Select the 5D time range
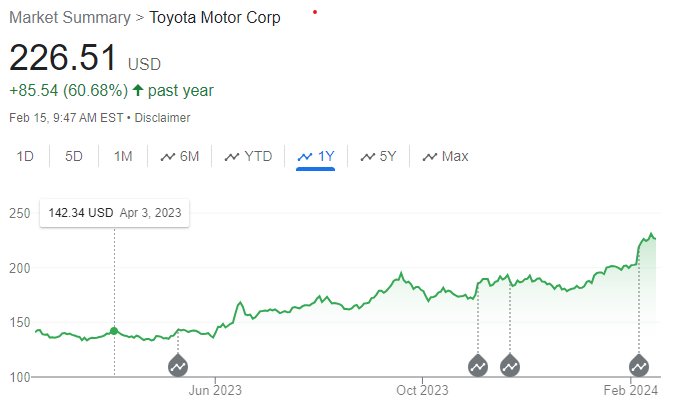This screenshot has height=410, width=680. [x=74, y=156]
